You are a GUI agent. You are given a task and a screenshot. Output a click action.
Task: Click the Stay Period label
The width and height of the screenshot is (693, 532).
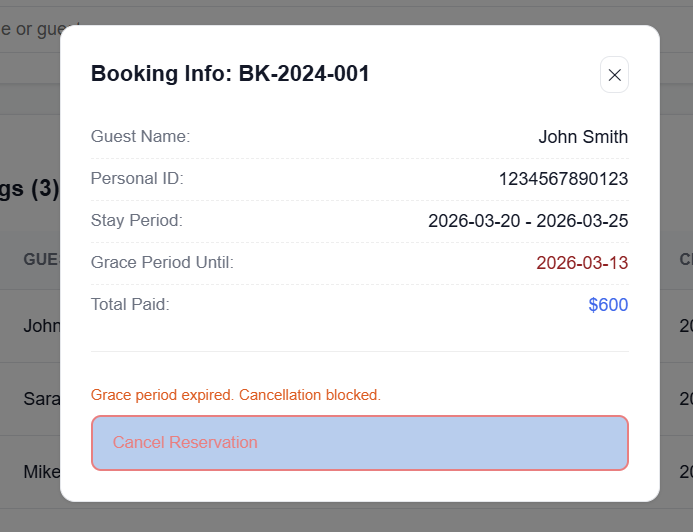point(137,220)
